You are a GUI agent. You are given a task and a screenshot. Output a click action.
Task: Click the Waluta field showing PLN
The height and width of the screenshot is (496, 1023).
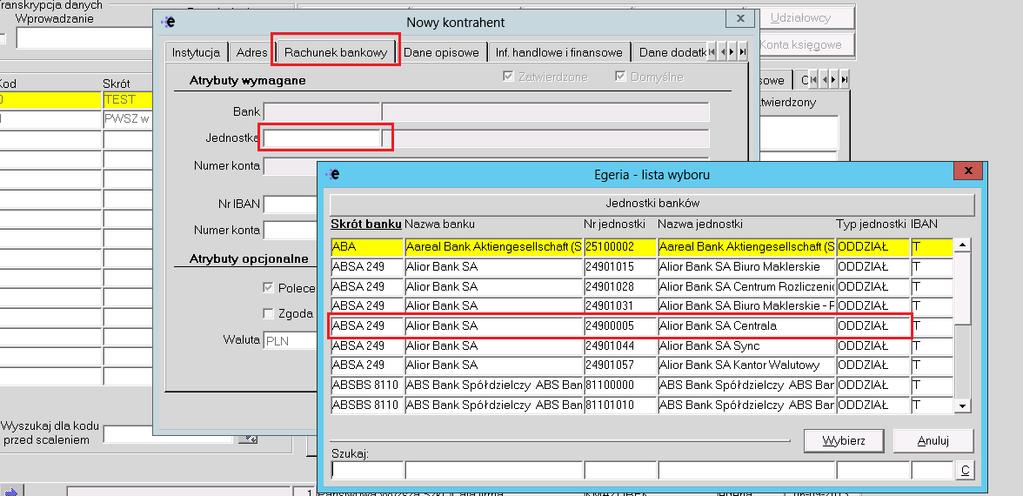[290, 341]
